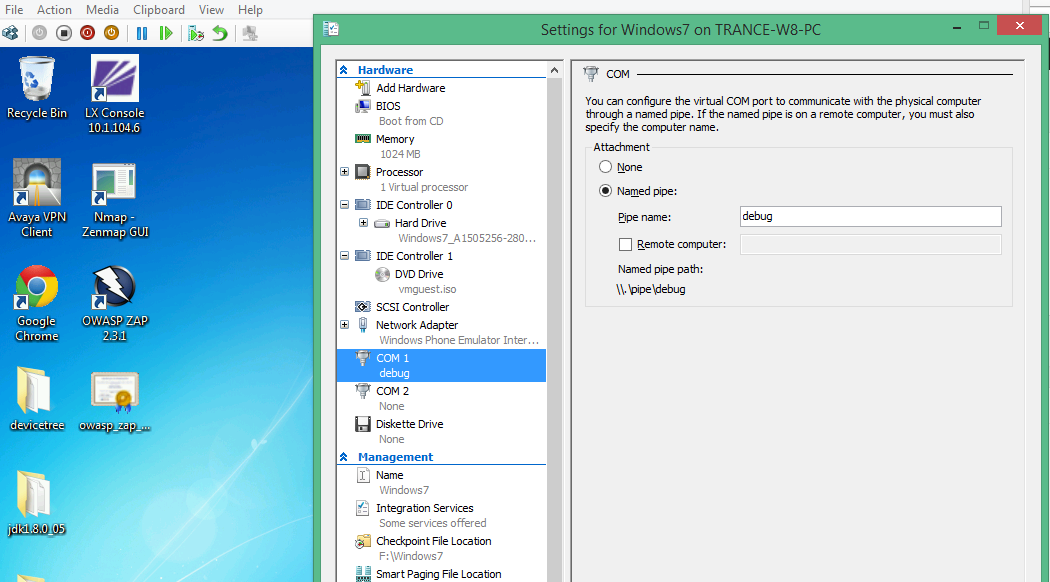Choose the Named pipe attachment option
Screen dimensions: 1050x582
pyautogui.click(x=605, y=191)
